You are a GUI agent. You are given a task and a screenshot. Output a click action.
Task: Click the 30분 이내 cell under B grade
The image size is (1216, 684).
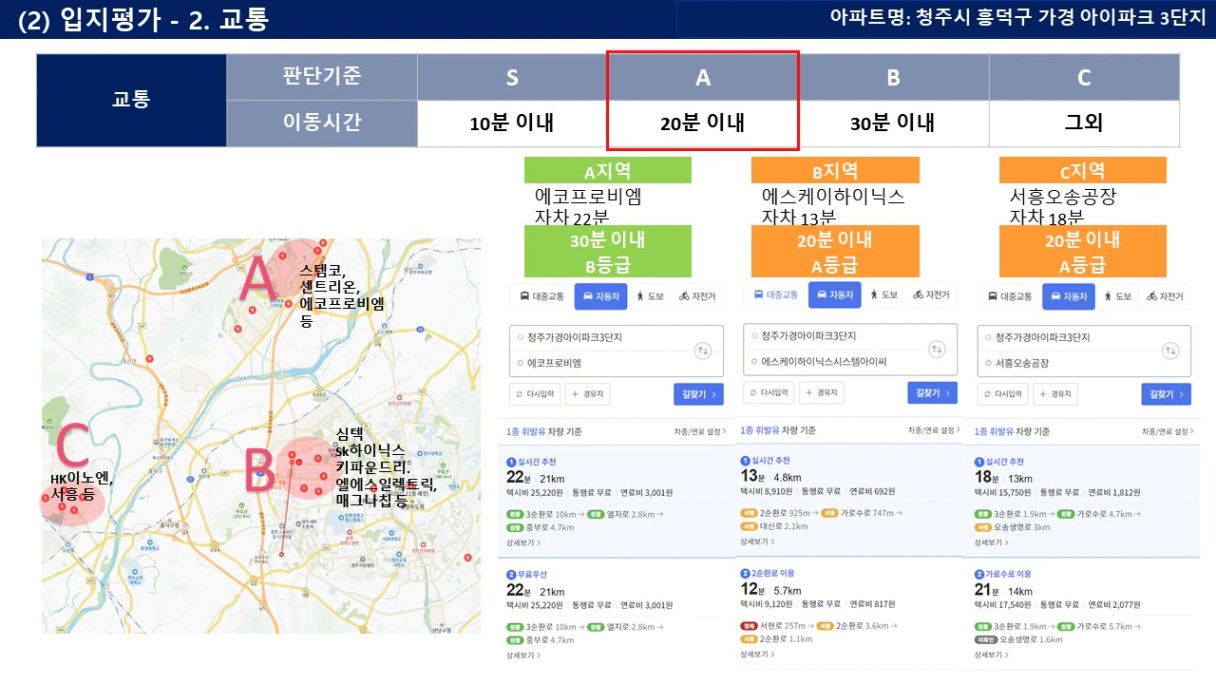tap(893, 124)
